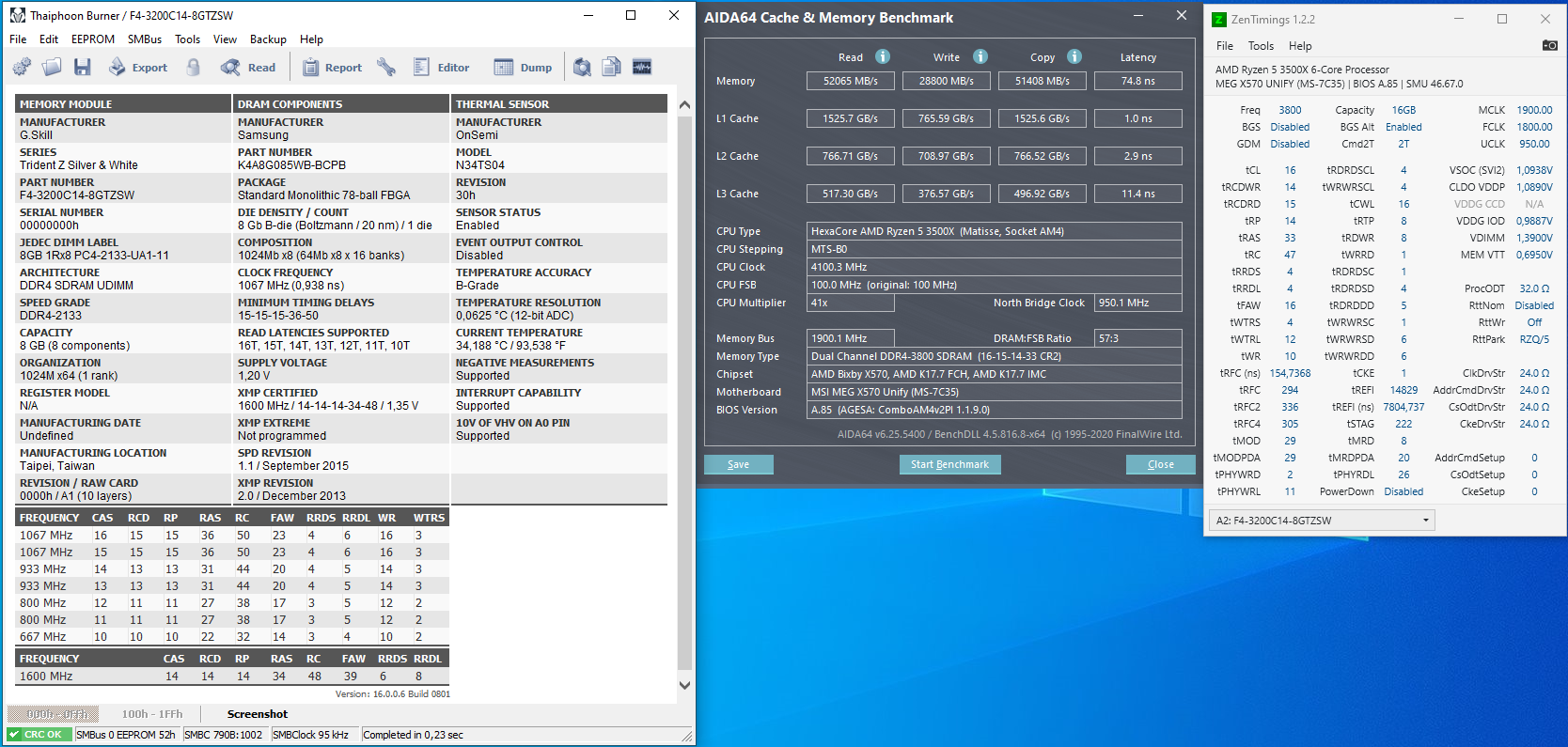The image size is (1568, 747).
Task: Open the Editor from toolbar
Action: point(441,67)
